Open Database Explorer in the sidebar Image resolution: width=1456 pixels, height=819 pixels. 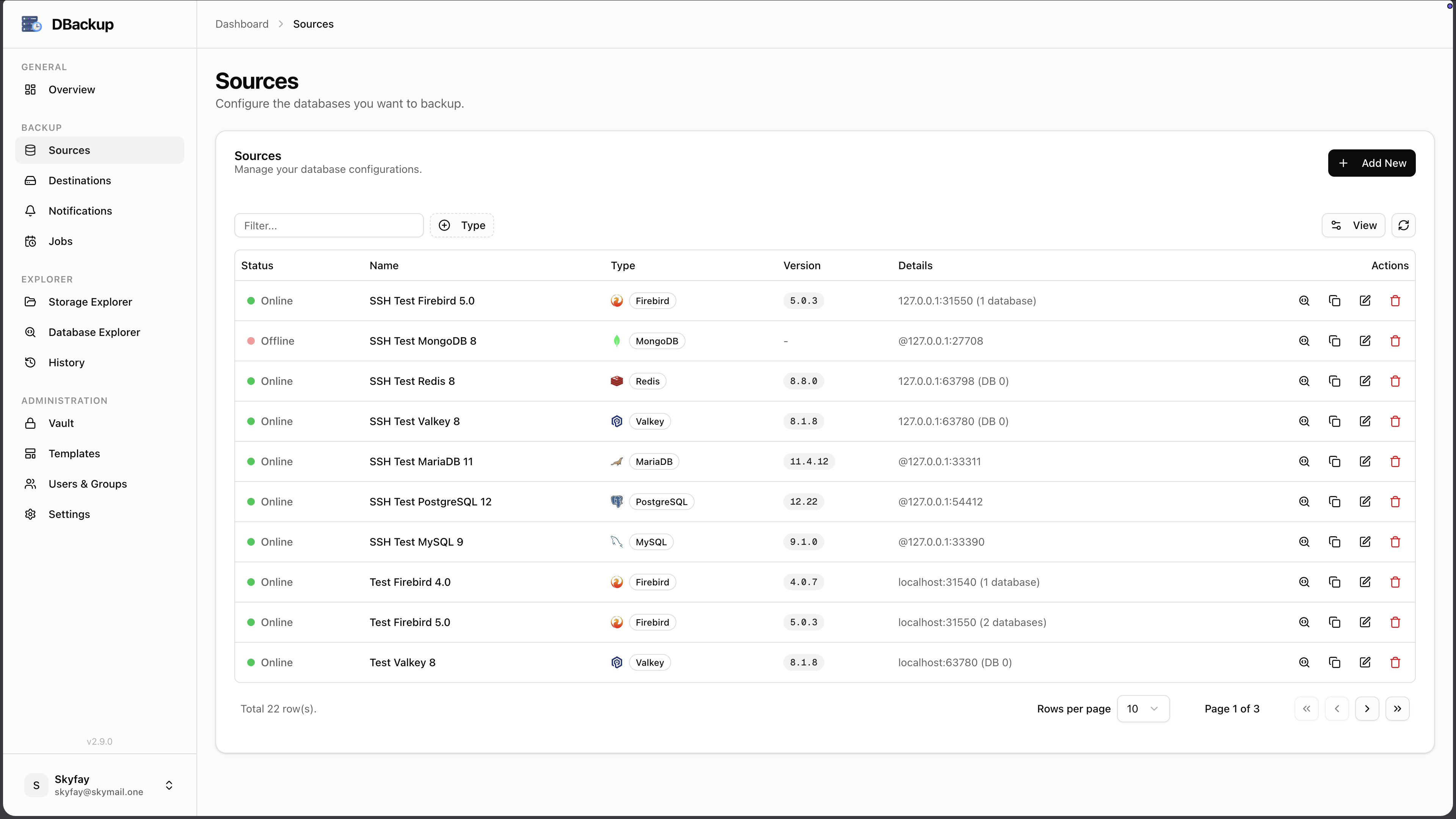[99, 333]
